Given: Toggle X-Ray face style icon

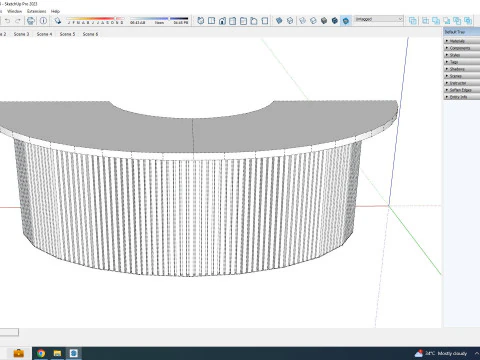Looking at the screenshot, I should click(279, 21).
